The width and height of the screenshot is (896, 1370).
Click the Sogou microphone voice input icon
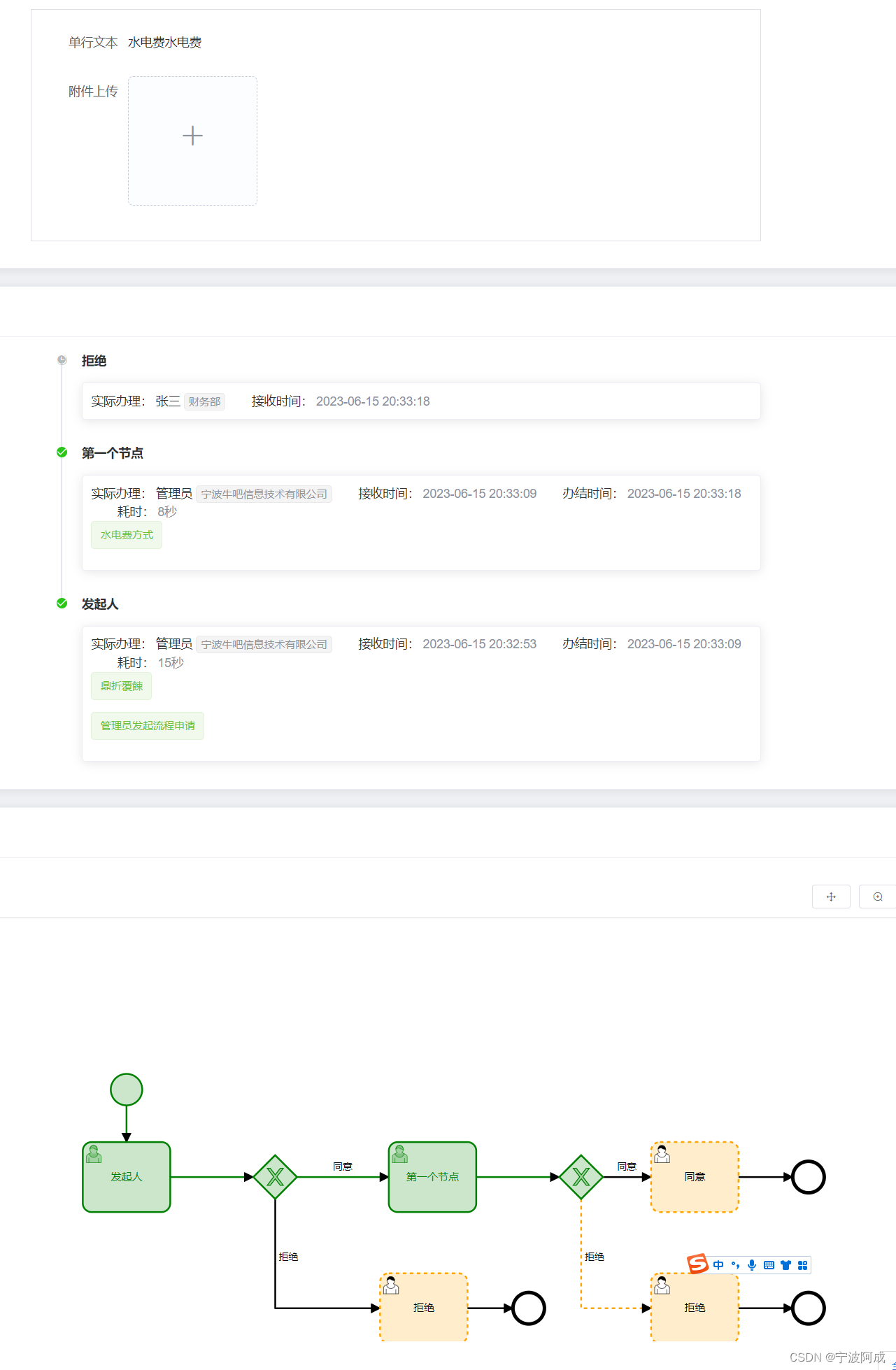[752, 1265]
